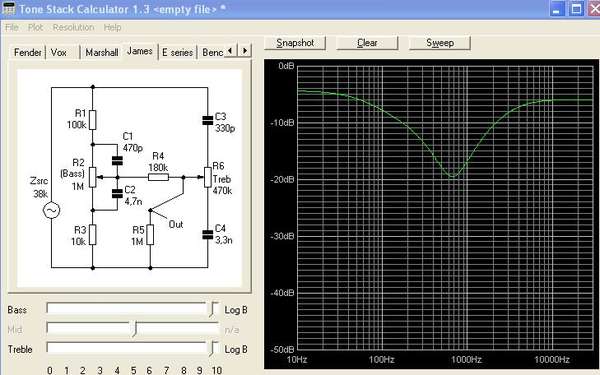
Task: Click the C4 3,3n capacitor symbol
Action: [207, 235]
